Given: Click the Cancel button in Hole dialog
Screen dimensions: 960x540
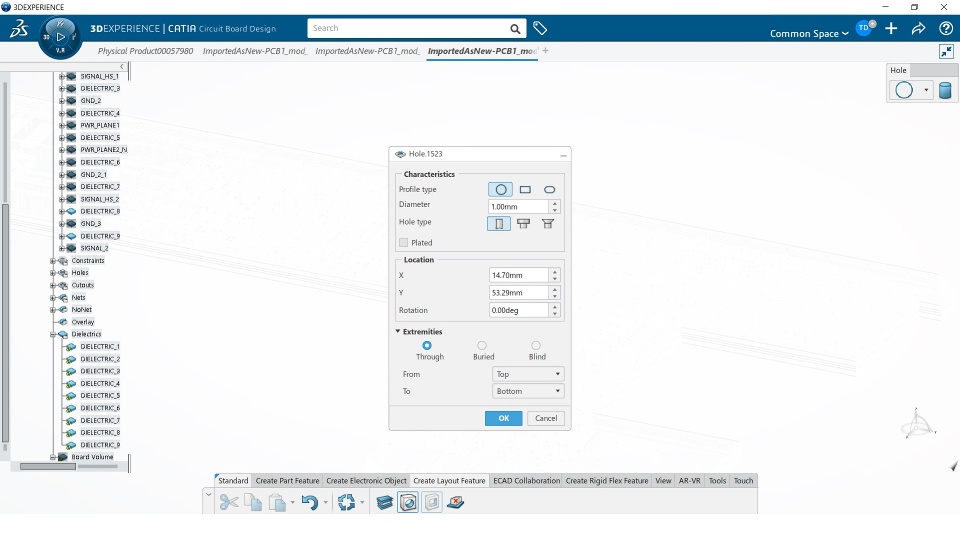Looking at the screenshot, I should click(546, 418).
